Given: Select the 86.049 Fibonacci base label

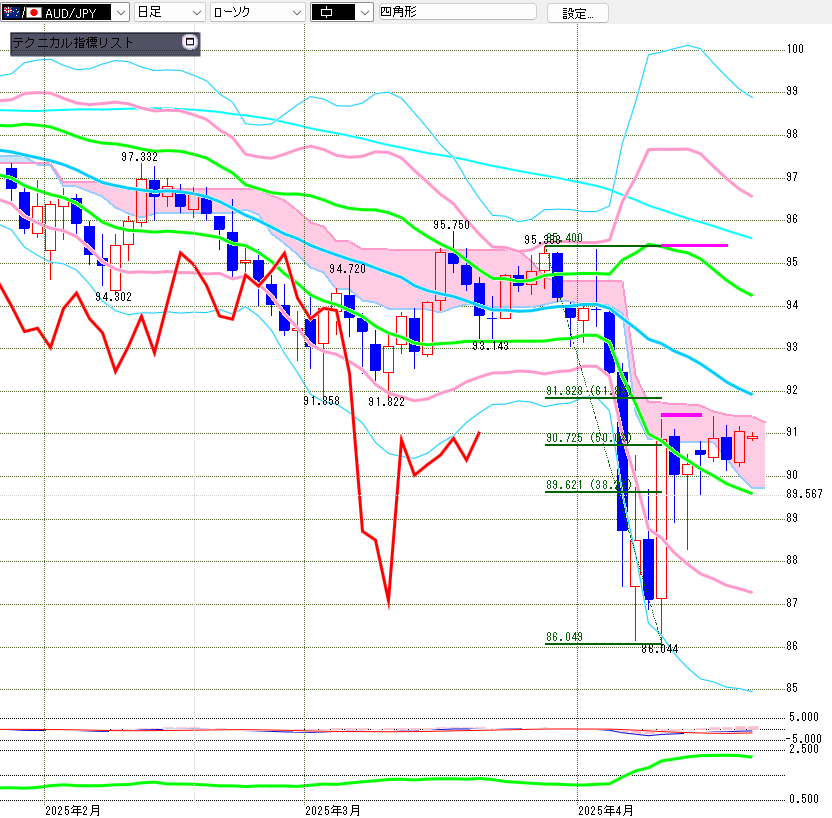Looking at the screenshot, I should (565, 637).
